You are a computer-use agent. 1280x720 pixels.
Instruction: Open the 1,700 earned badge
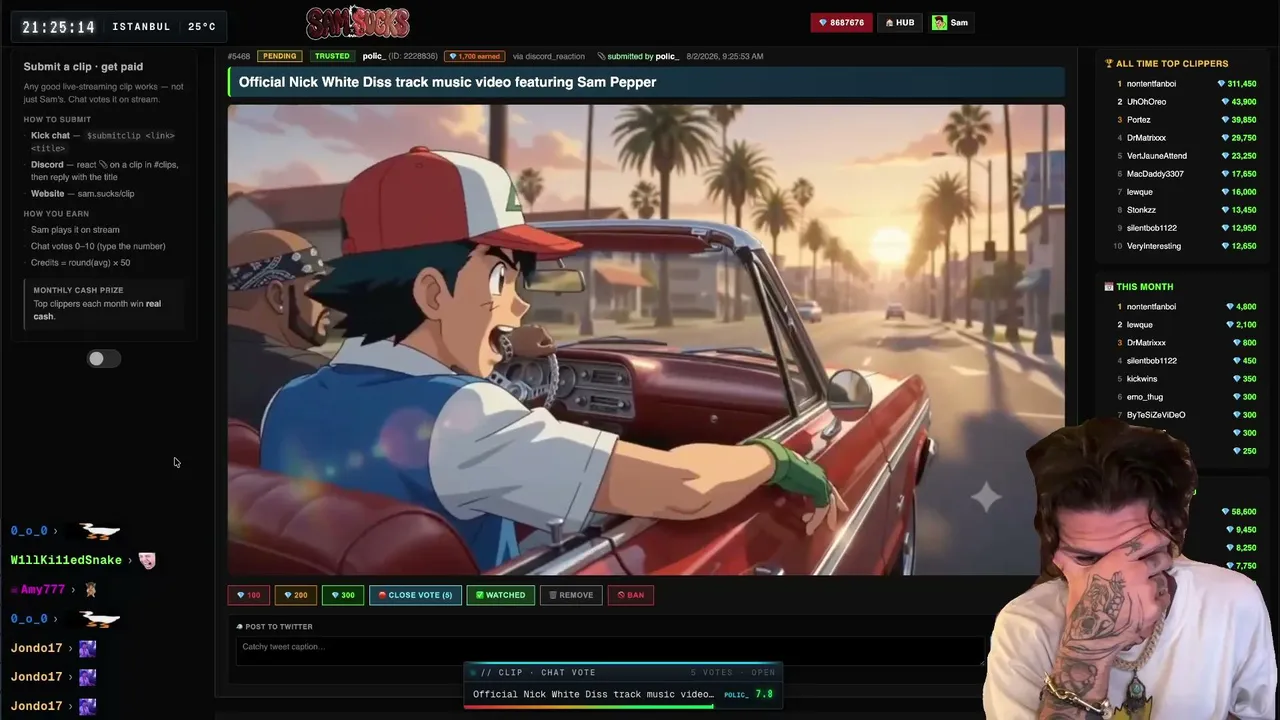click(475, 56)
